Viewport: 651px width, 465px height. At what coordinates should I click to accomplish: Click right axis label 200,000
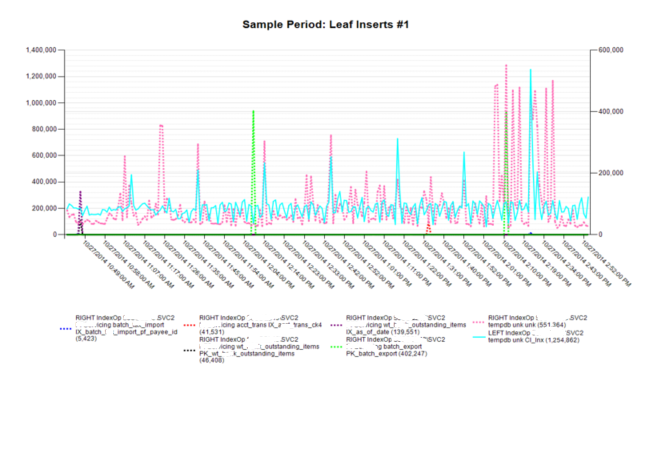[610, 173]
